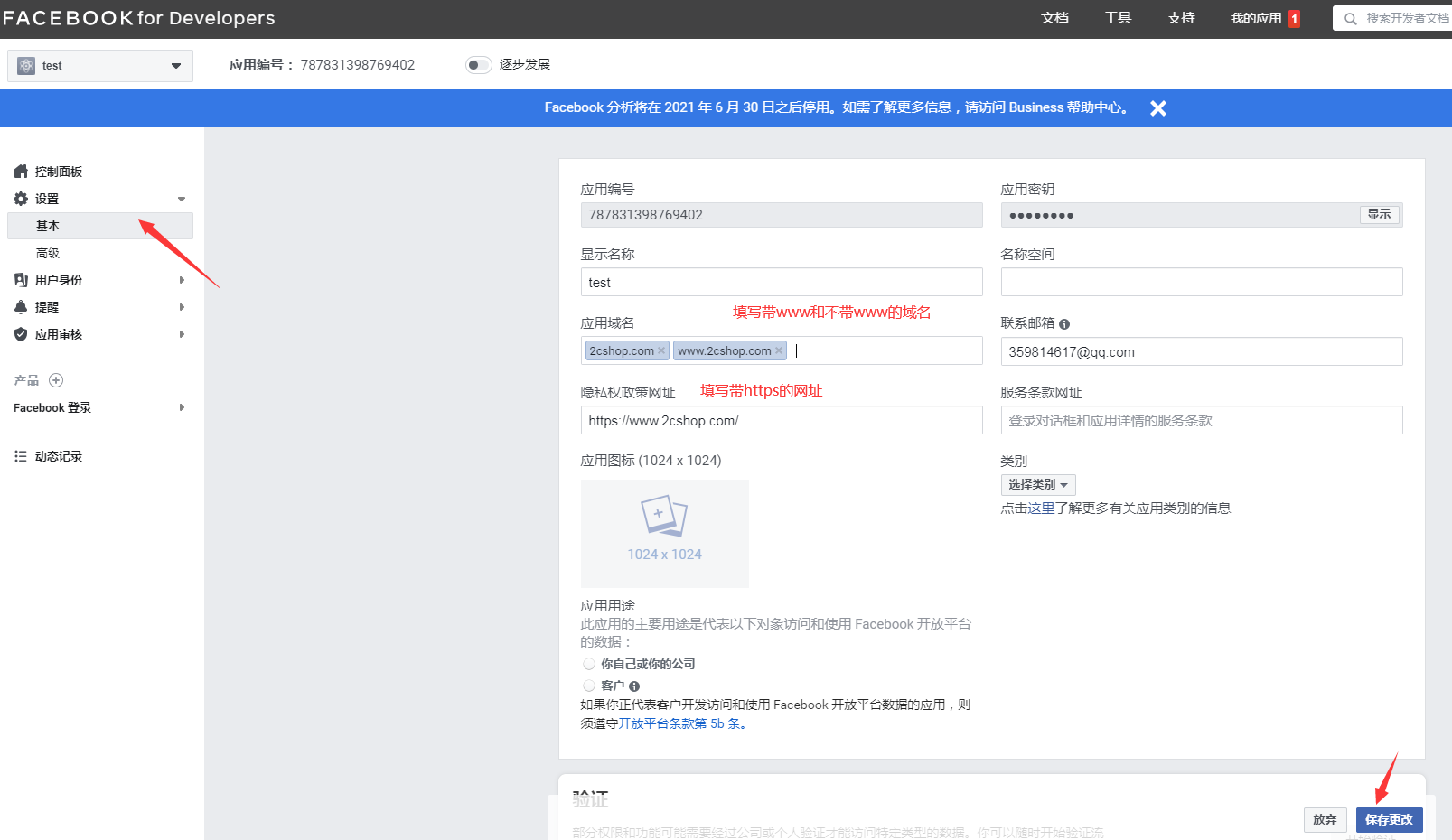Viewport: 1452px width, 840px height.
Task: Click the 服务条款网址 input field
Action: [x=1202, y=420]
